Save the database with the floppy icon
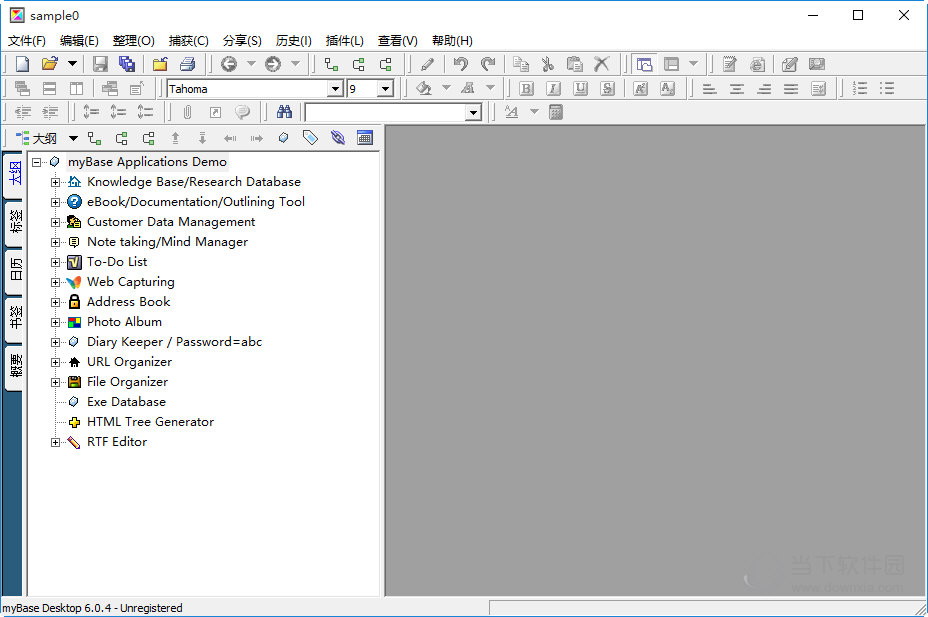Viewport: 928px width, 617px height. (x=100, y=64)
